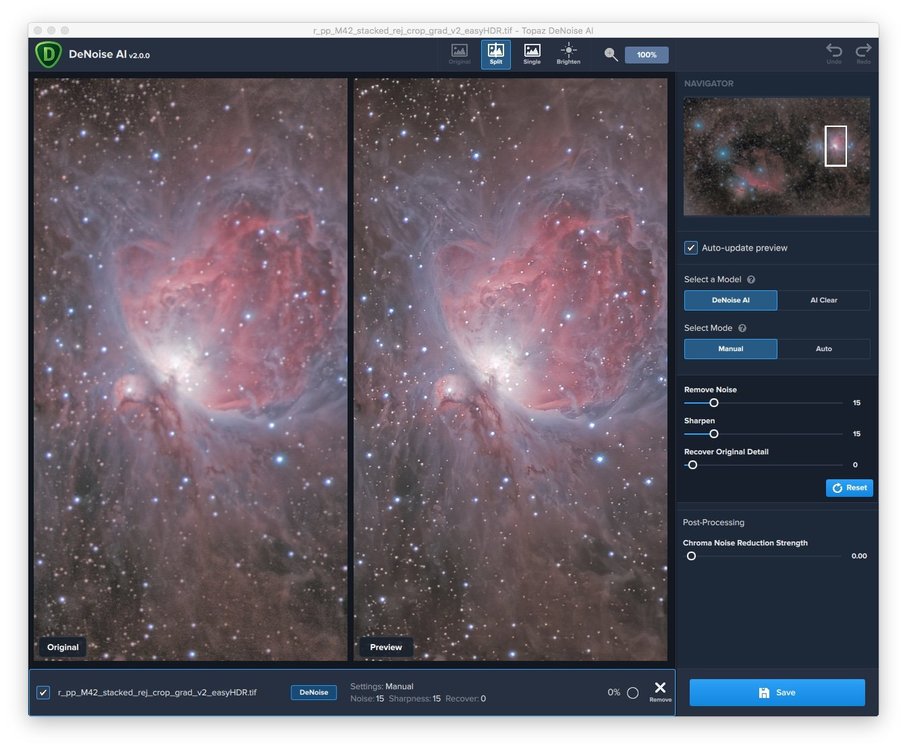Click the magnifier zoom icon
The width and height of the screenshot is (907, 750).
pyautogui.click(x=611, y=54)
